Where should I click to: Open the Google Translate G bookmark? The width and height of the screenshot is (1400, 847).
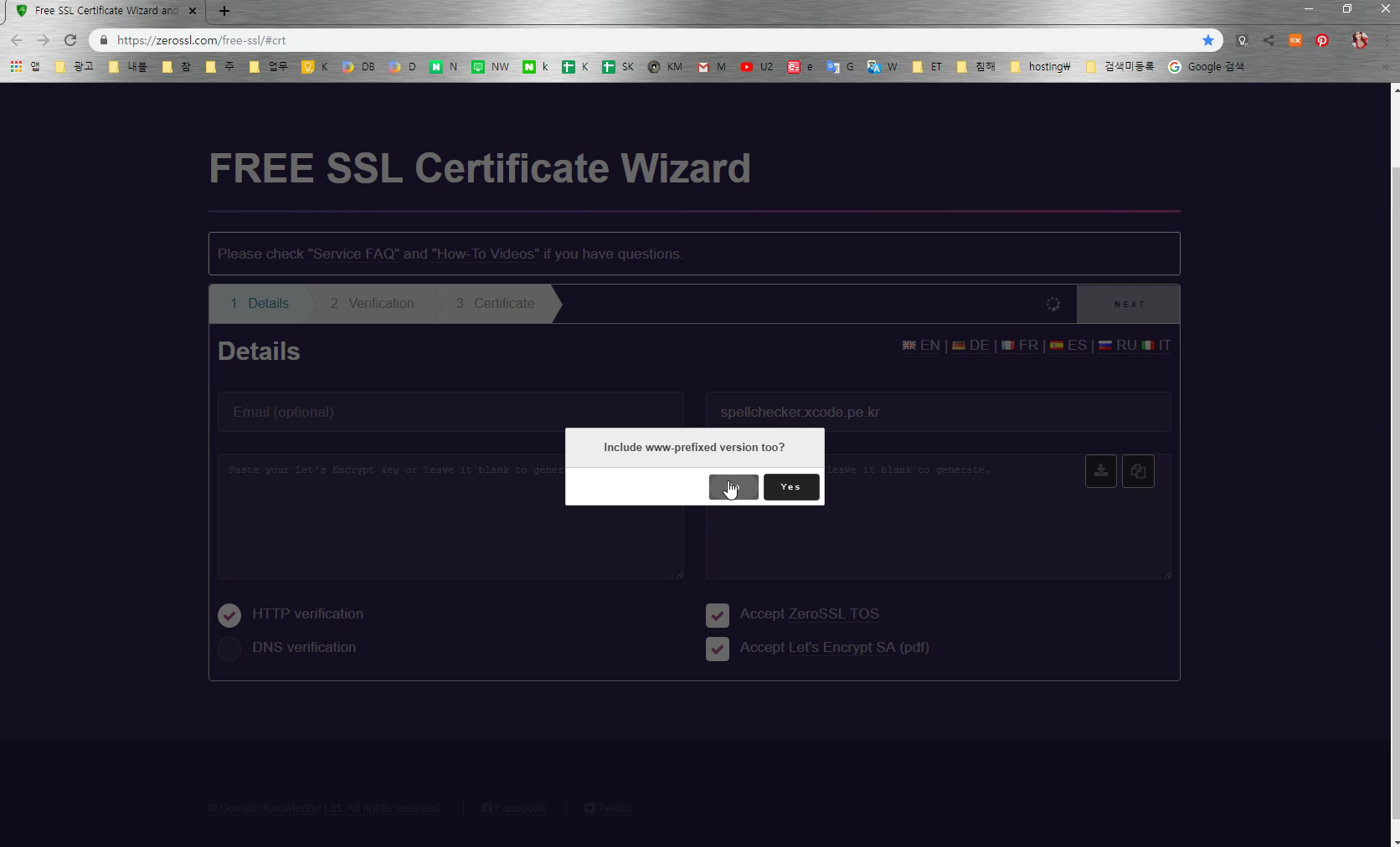pyautogui.click(x=840, y=66)
